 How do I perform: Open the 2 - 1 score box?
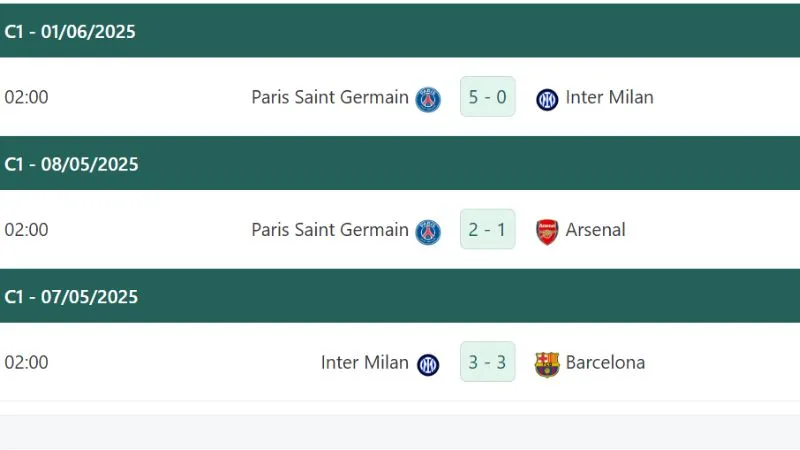click(488, 229)
